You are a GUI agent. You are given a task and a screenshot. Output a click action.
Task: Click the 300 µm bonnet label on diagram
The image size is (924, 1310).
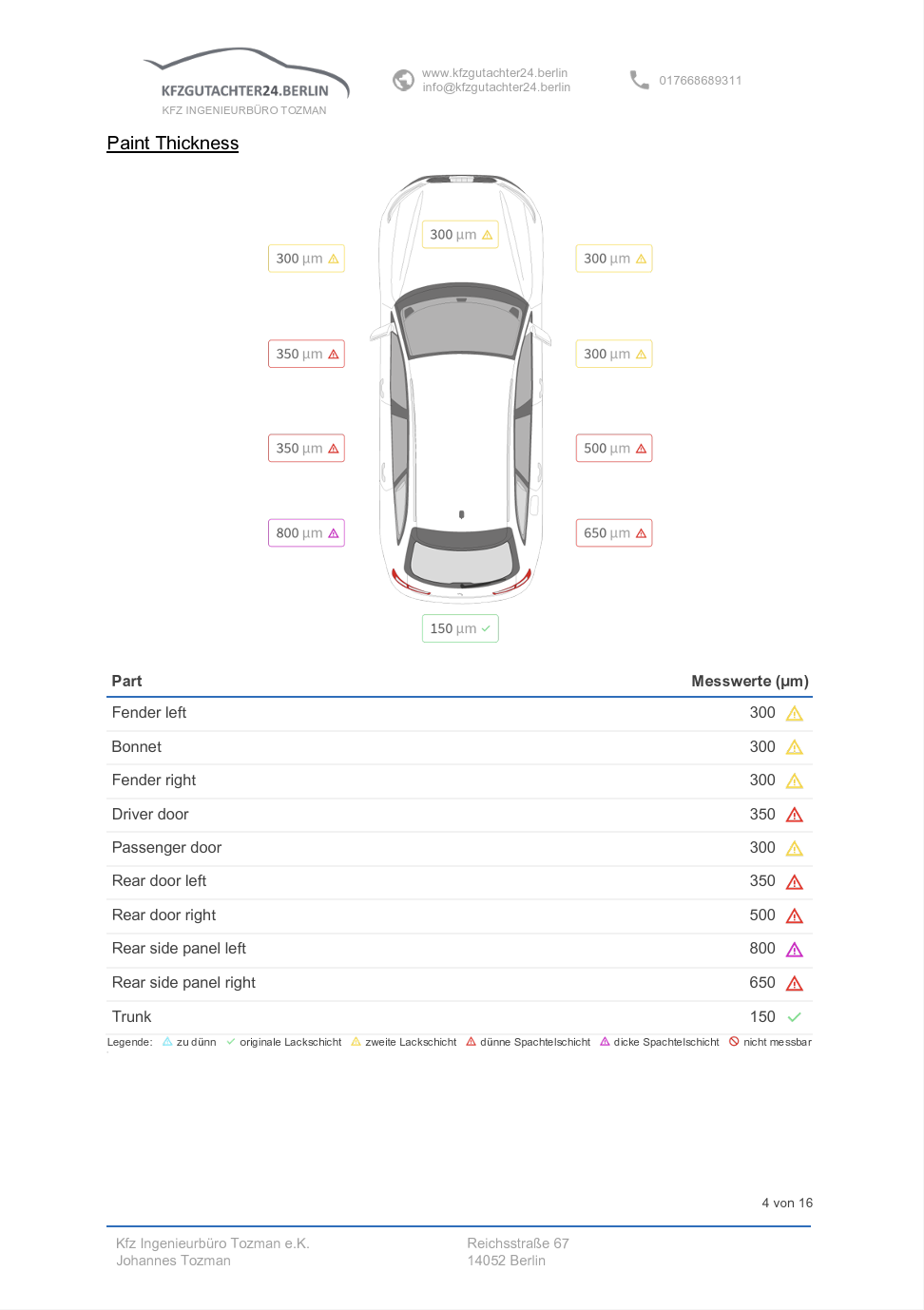point(460,235)
